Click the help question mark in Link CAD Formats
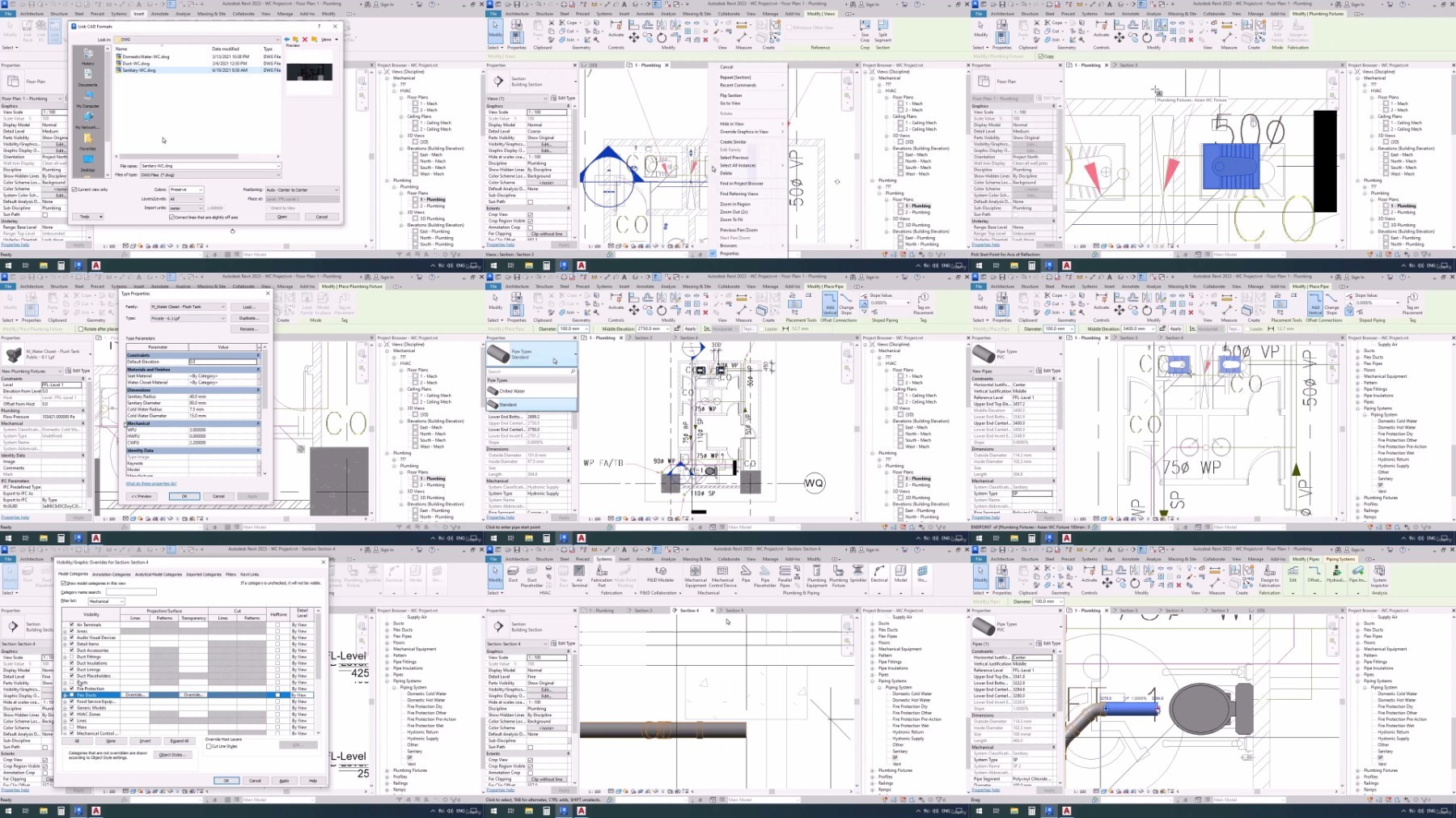This screenshot has height=818, width=1456. (x=319, y=26)
